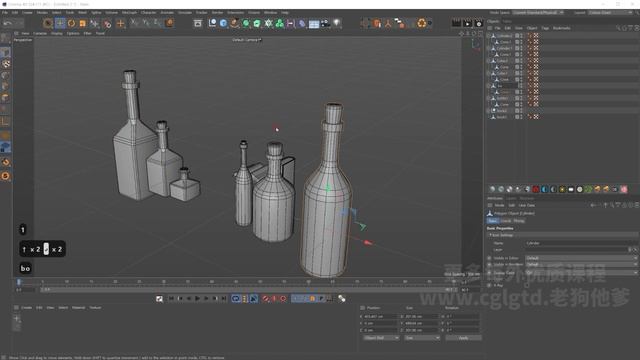Click the Apply button in the Coordinates panel

click(463, 338)
